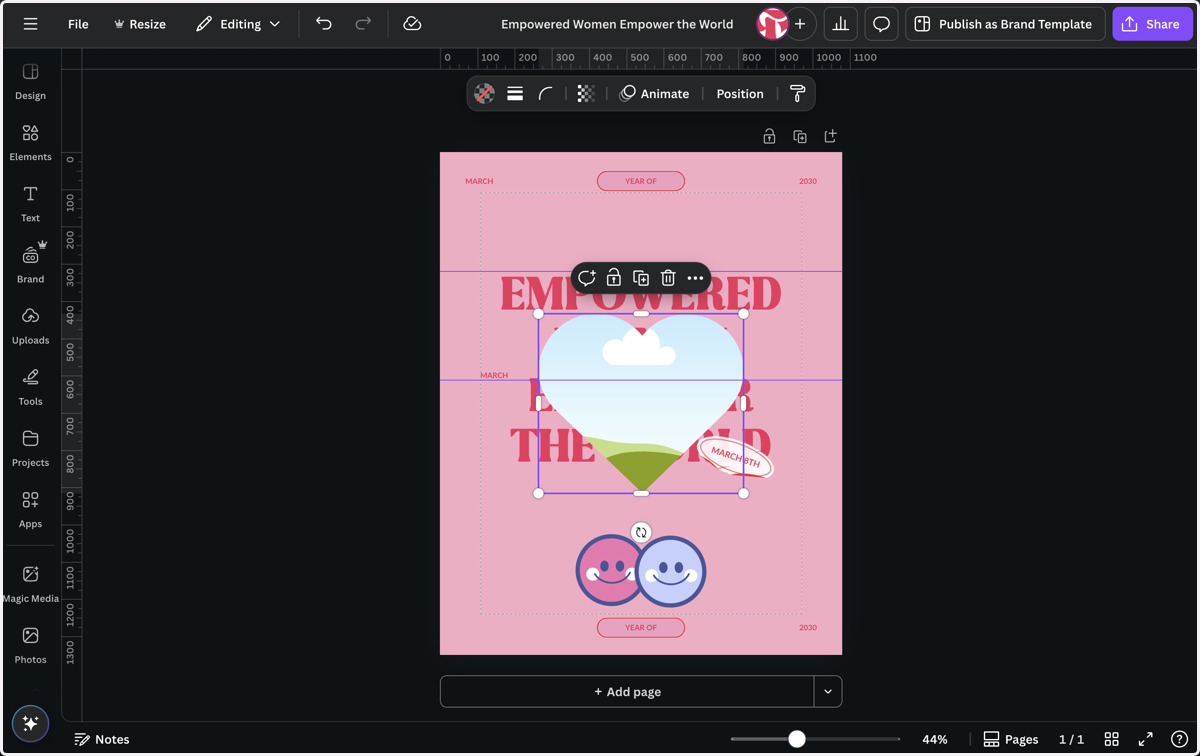Open the grid view icon
Screen dimensions: 1200x756
[x=1111, y=739]
